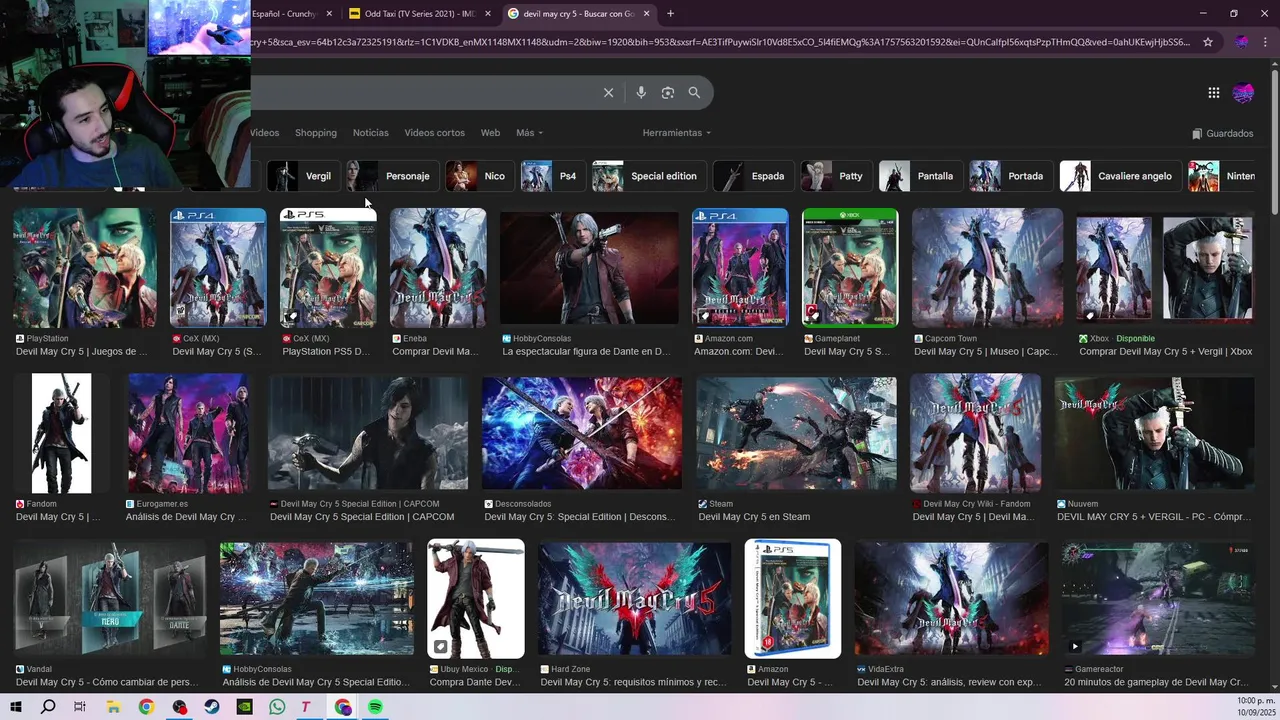Image resolution: width=1280 pixels, height=720 pixels.
Task: Open Chrome profile avatar in toolbar
Action: pyautogui.click(x=1241, y=42)
